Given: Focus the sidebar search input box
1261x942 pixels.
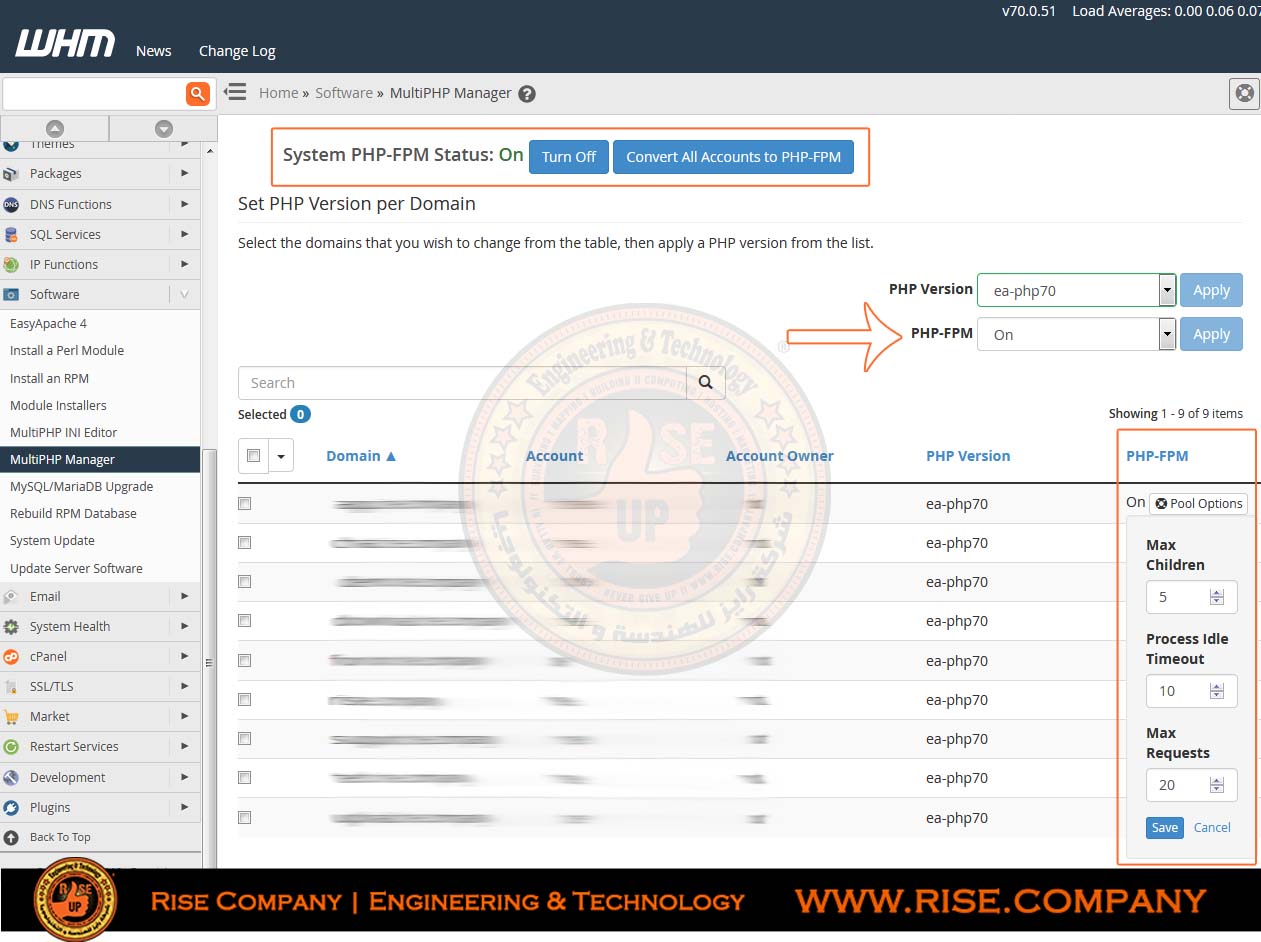Looking at the screenshot, I should 94,94.
